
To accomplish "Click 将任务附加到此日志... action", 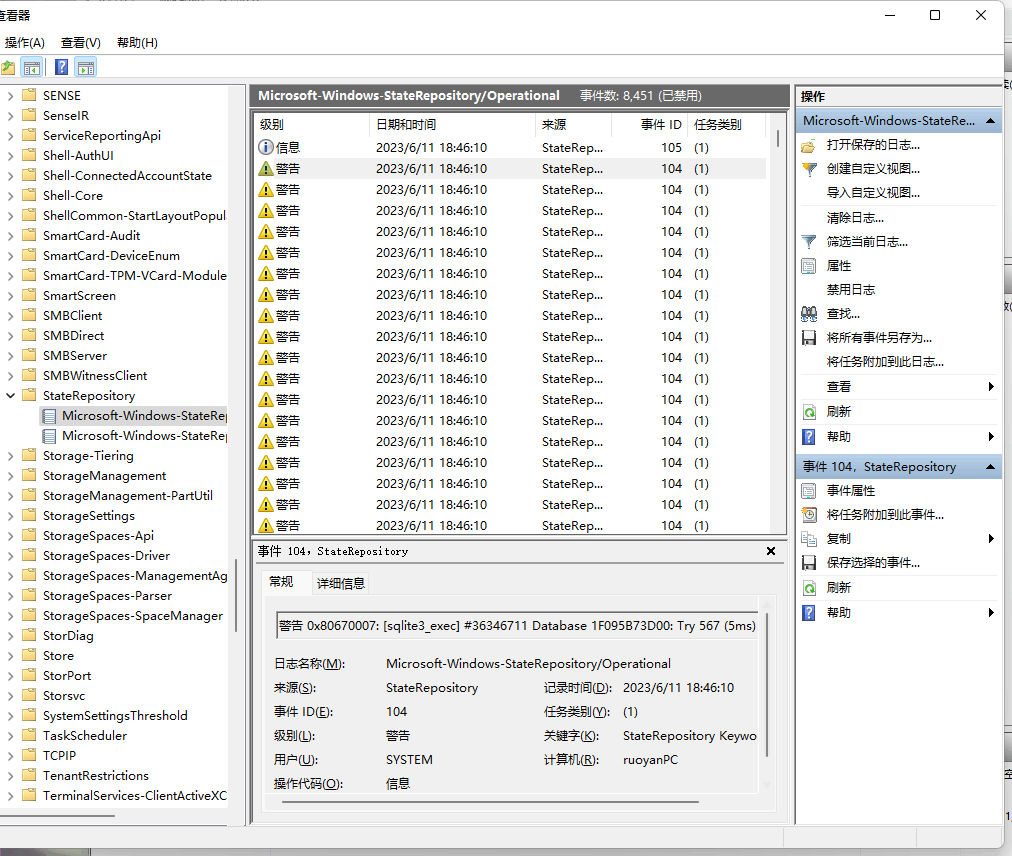I will coord(885,362).
